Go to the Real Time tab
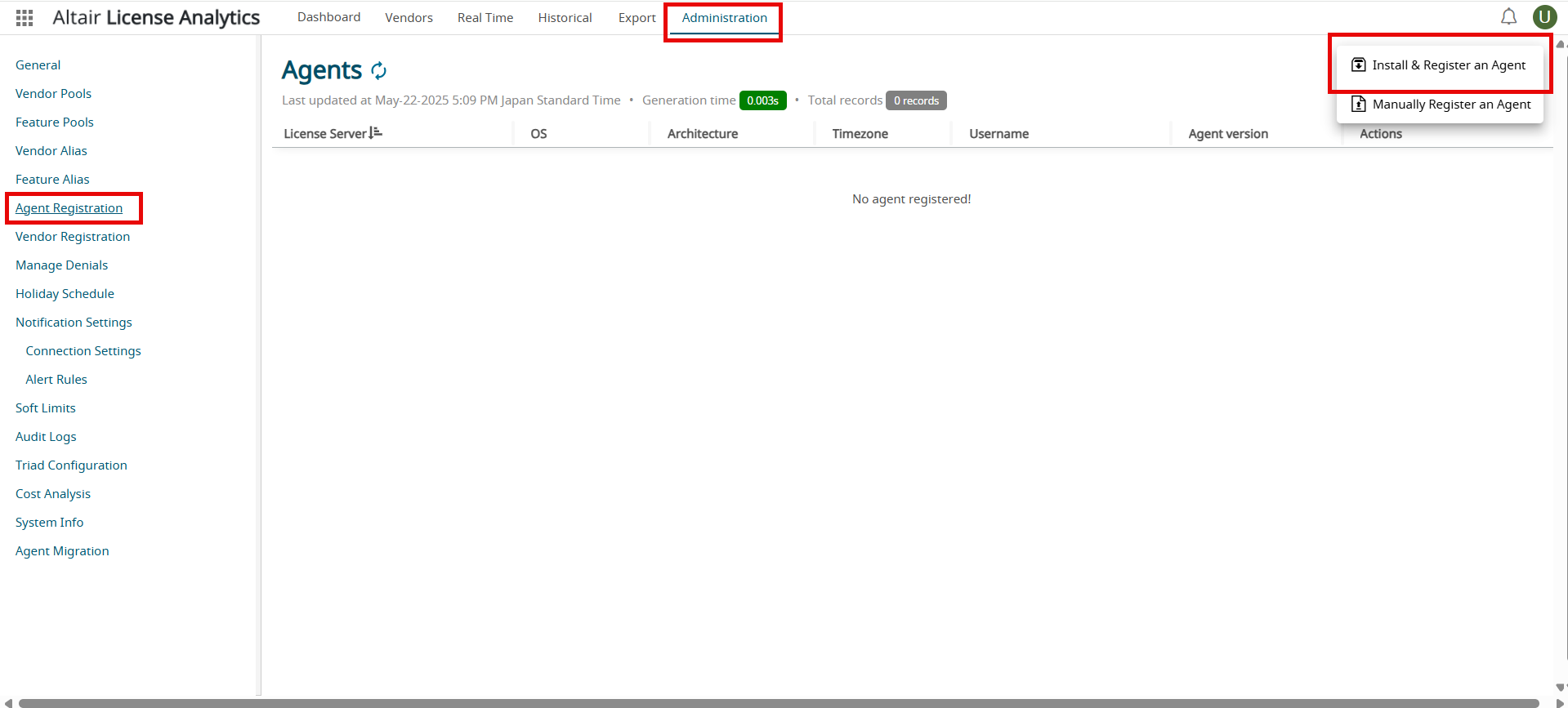This screenshot has width=1568, height=708. coord(485,17)
